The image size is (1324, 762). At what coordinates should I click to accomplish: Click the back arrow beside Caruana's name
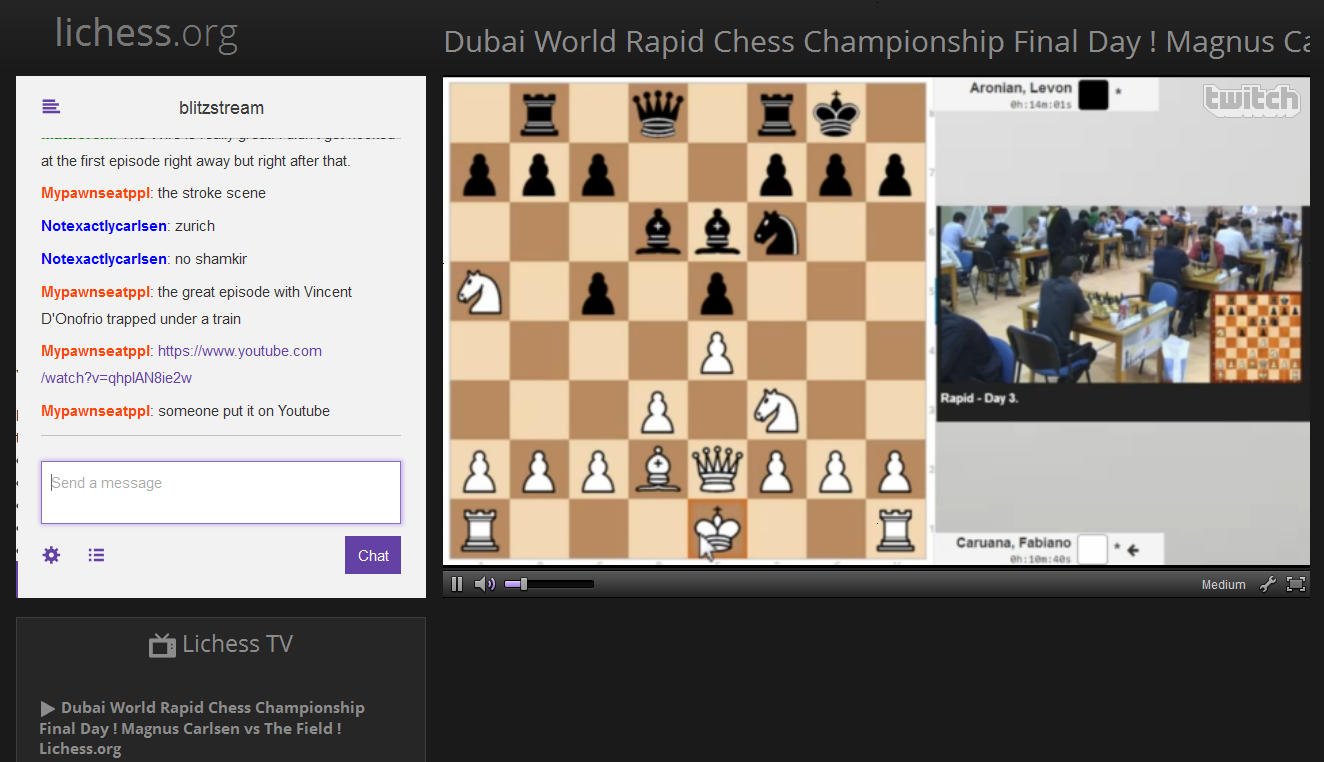coord(1133,549)
